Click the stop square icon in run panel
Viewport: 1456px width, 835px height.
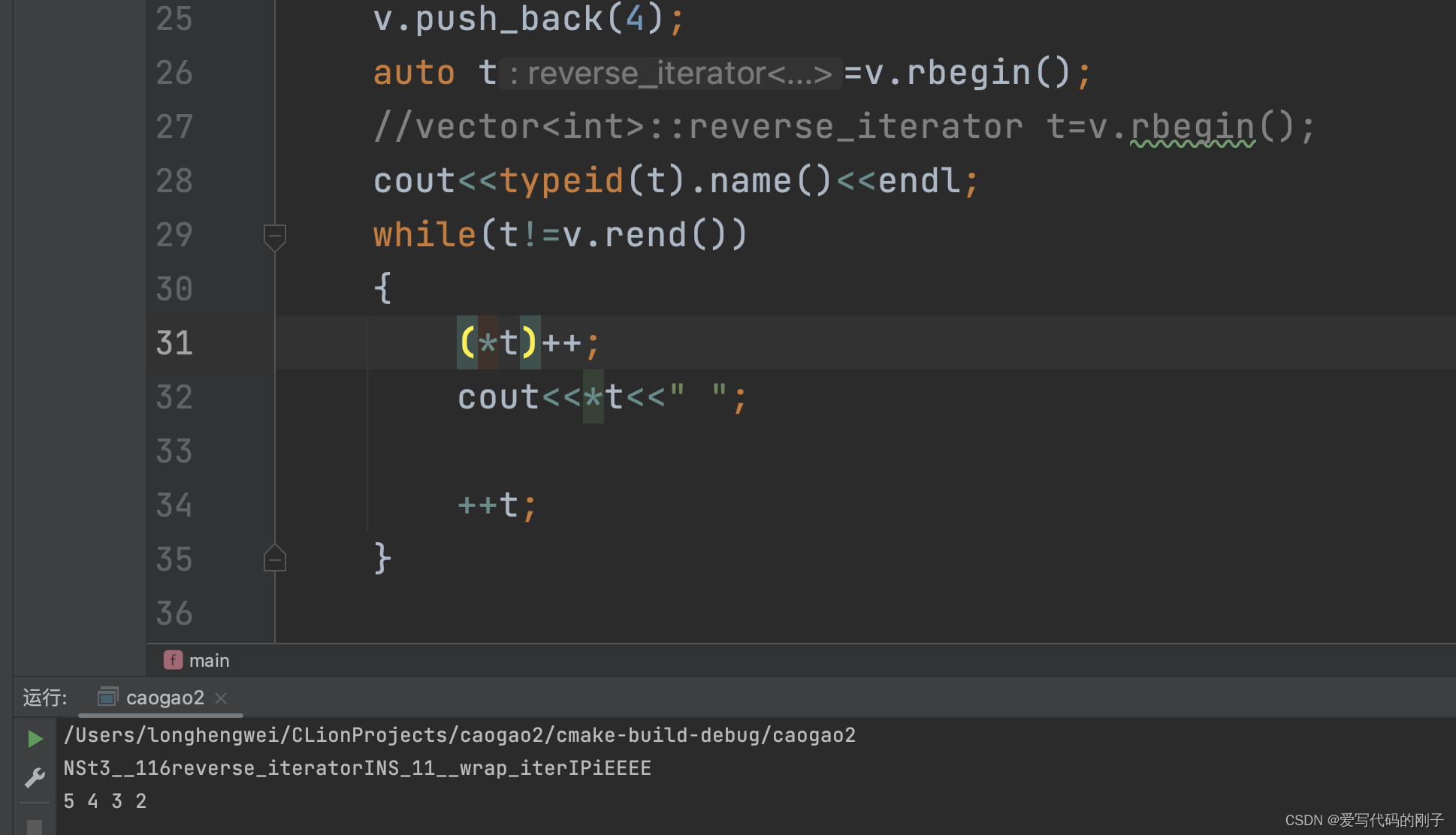pyautogui.click(x=35, y=827)
